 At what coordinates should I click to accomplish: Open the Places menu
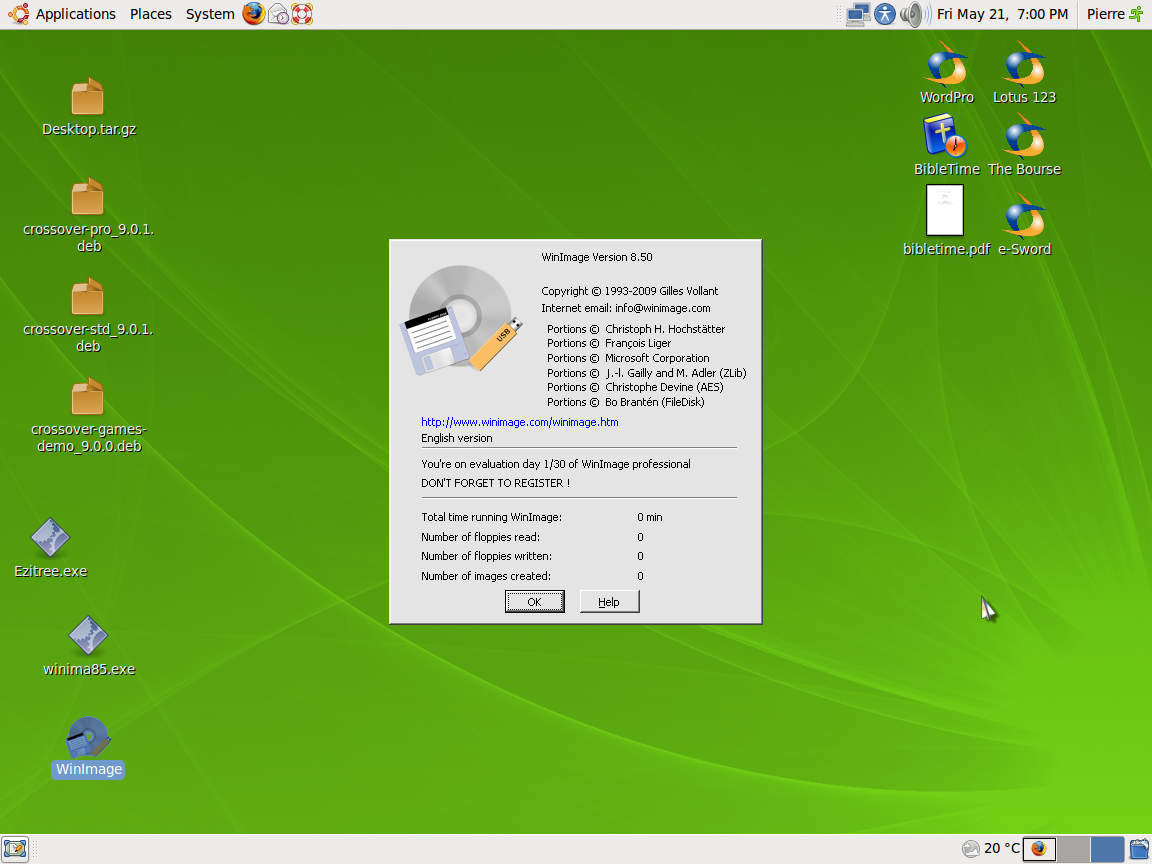coord(150,14)
